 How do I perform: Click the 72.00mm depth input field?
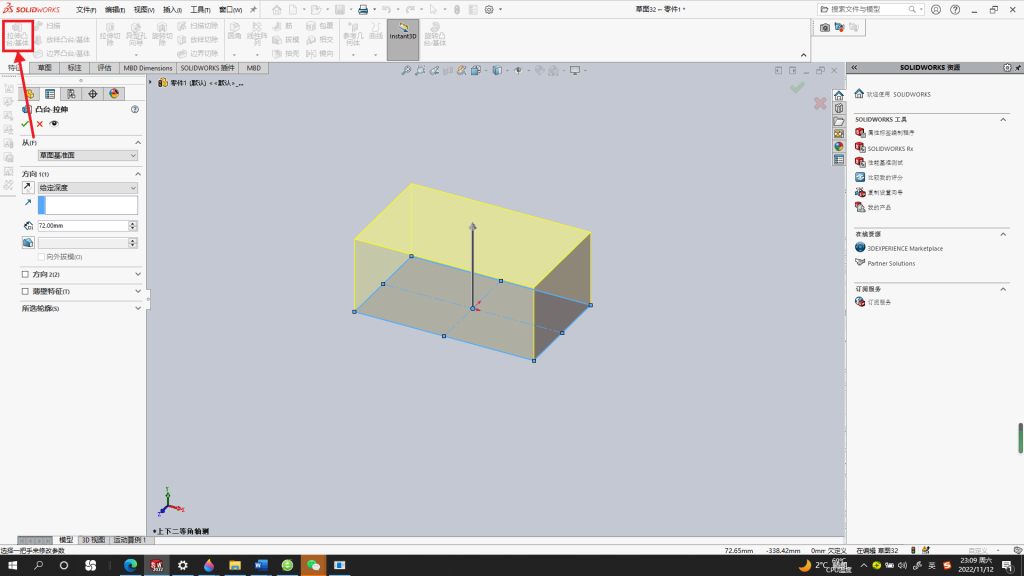coord(83,225)
